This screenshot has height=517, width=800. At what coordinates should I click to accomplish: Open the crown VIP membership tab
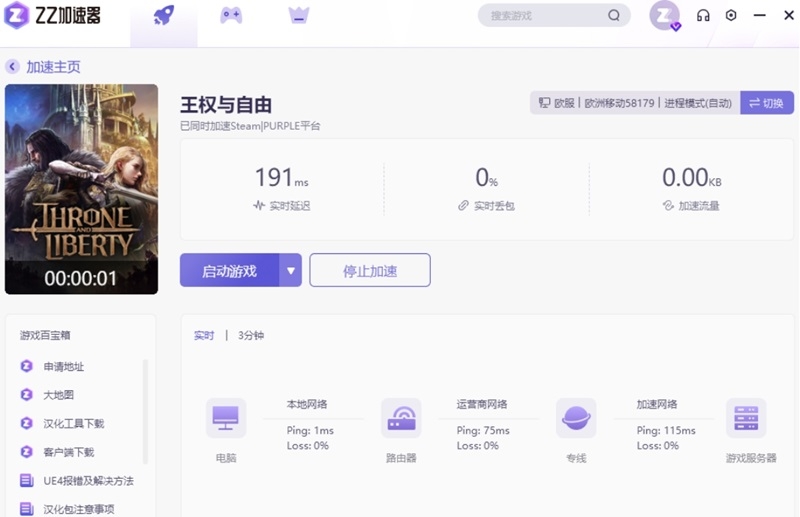(x=298, y=16)
